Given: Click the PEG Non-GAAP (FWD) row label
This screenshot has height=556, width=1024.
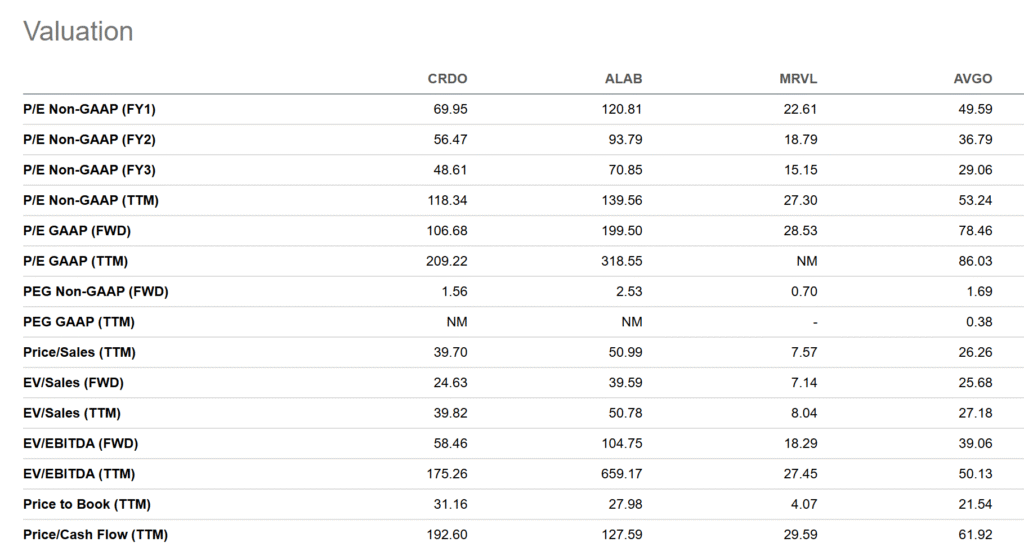Looking at the screenshot, I should coord(95,292).
